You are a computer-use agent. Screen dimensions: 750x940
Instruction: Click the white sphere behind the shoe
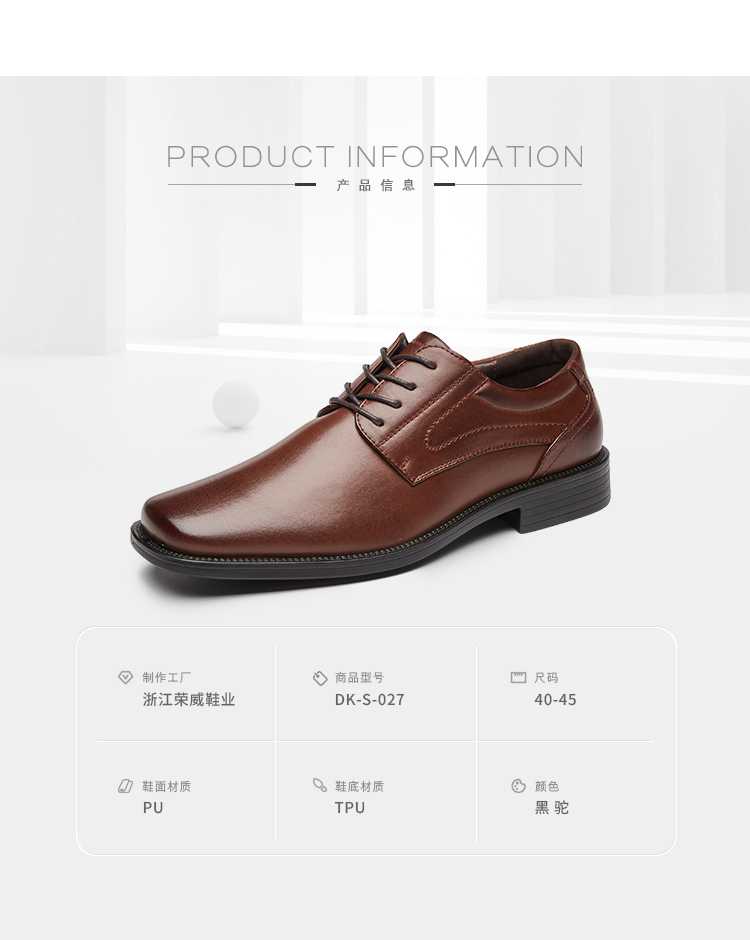(236, 403)
